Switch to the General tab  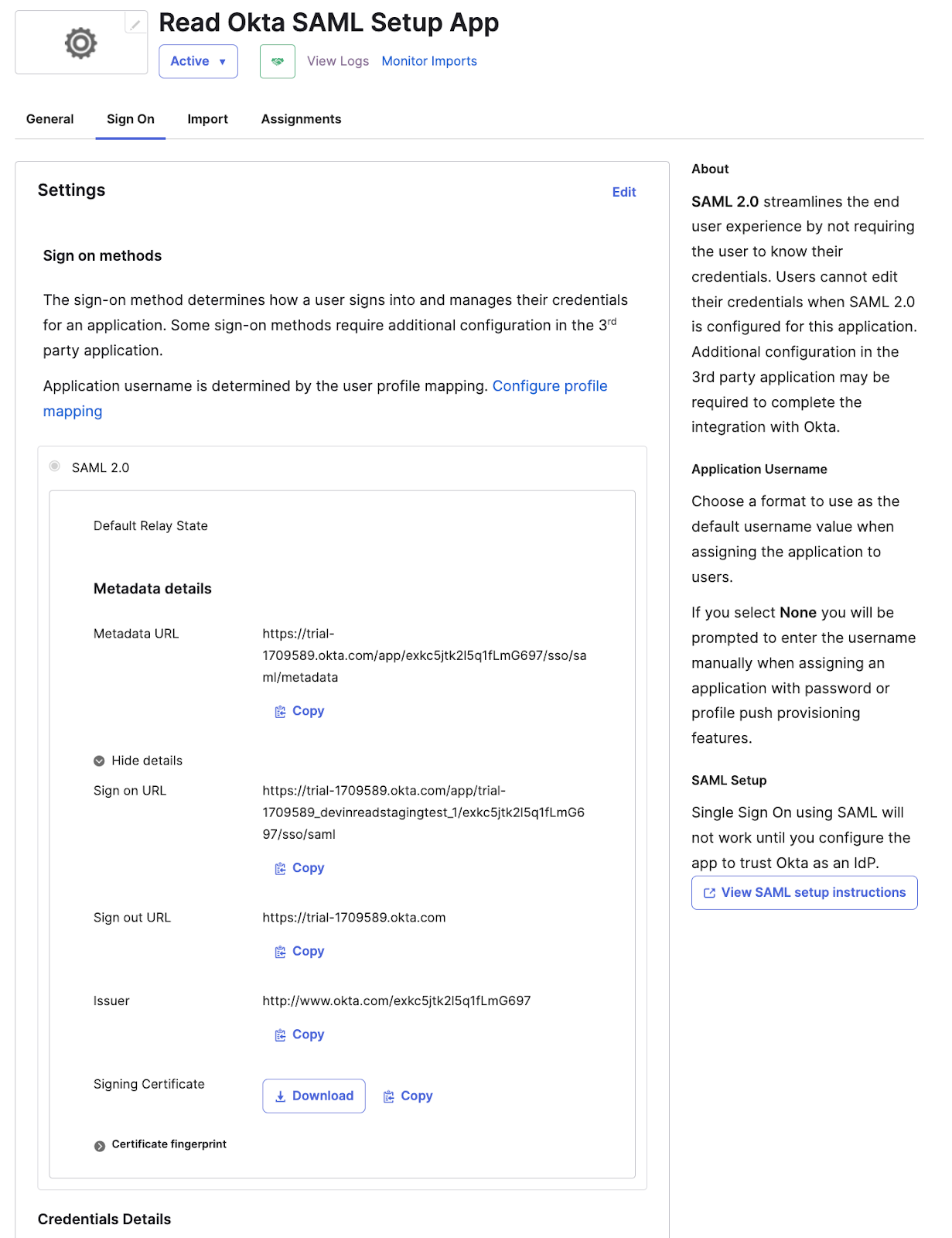click(49, 118)
